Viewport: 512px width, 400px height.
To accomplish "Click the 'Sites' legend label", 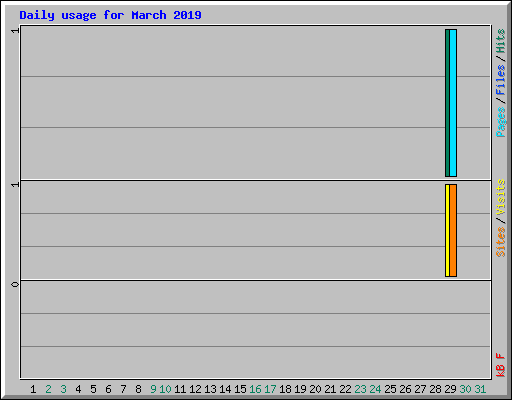I will click(x=500, y=242).
